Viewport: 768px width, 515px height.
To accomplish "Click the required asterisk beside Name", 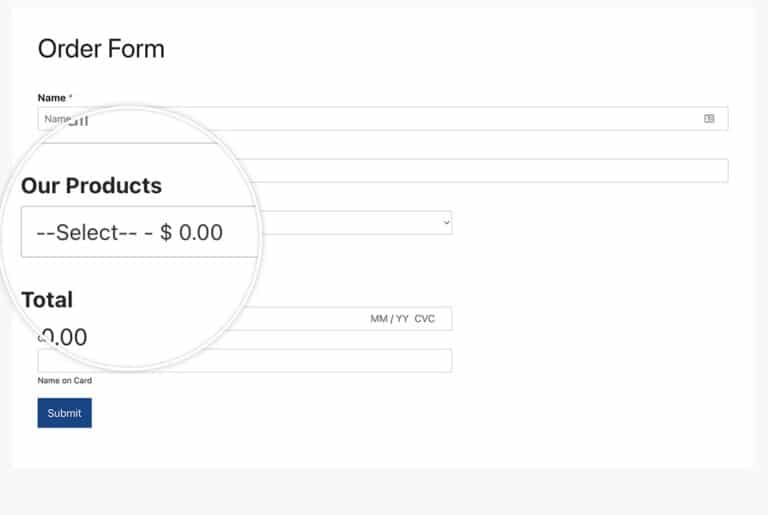I will click(71, 97).
